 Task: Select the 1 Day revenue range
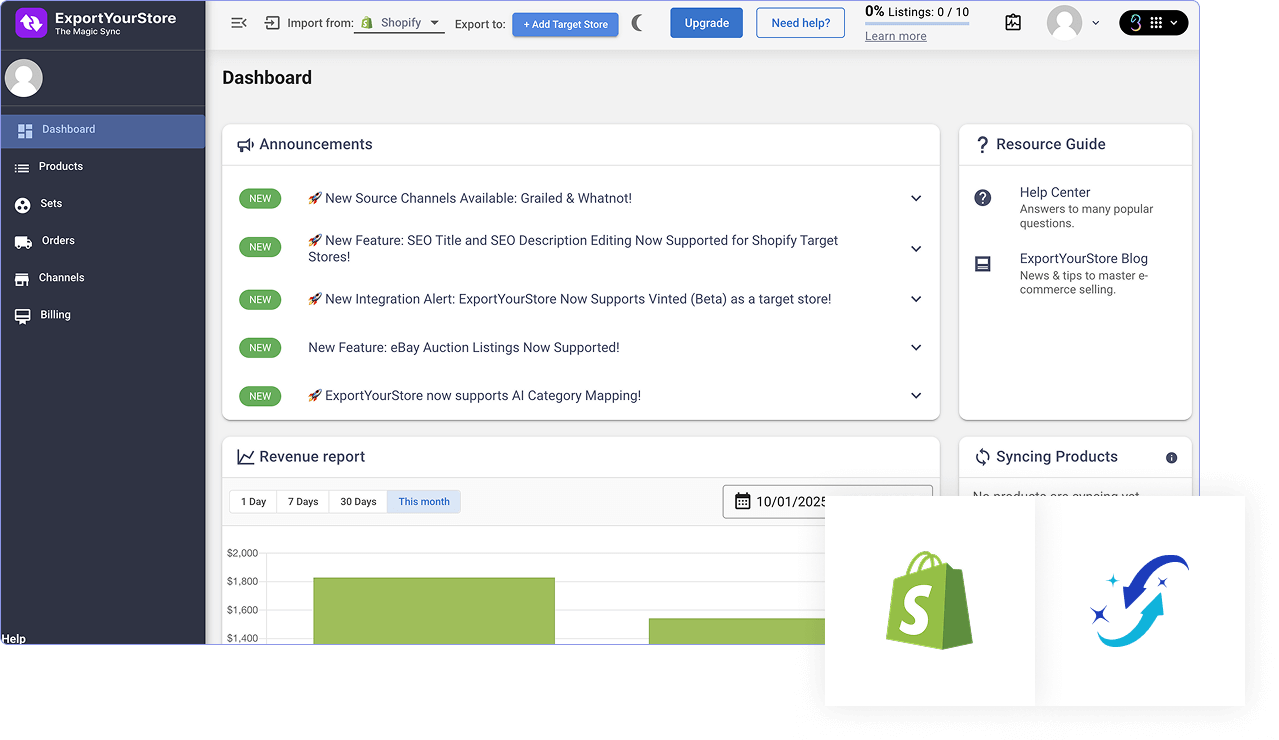click(x=254, y=502)
